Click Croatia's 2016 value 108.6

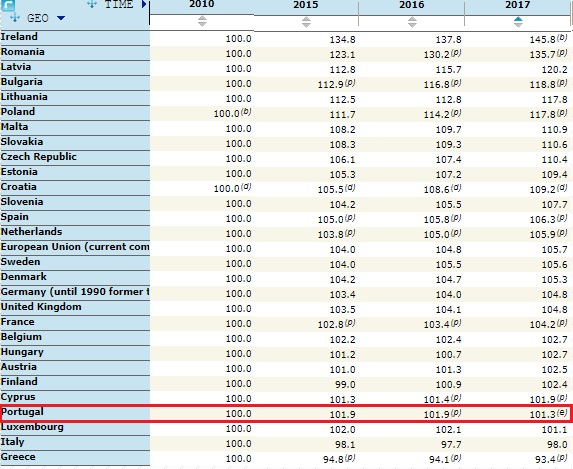click(437, 189)
